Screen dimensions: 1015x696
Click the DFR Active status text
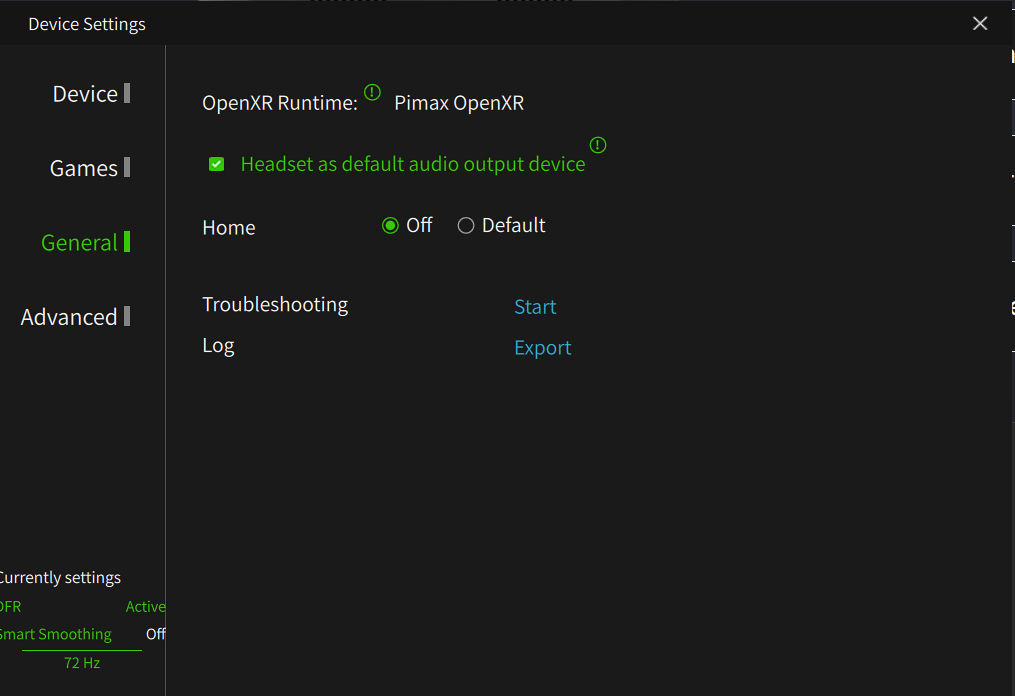pyautogui.click(x=145, y=607)
